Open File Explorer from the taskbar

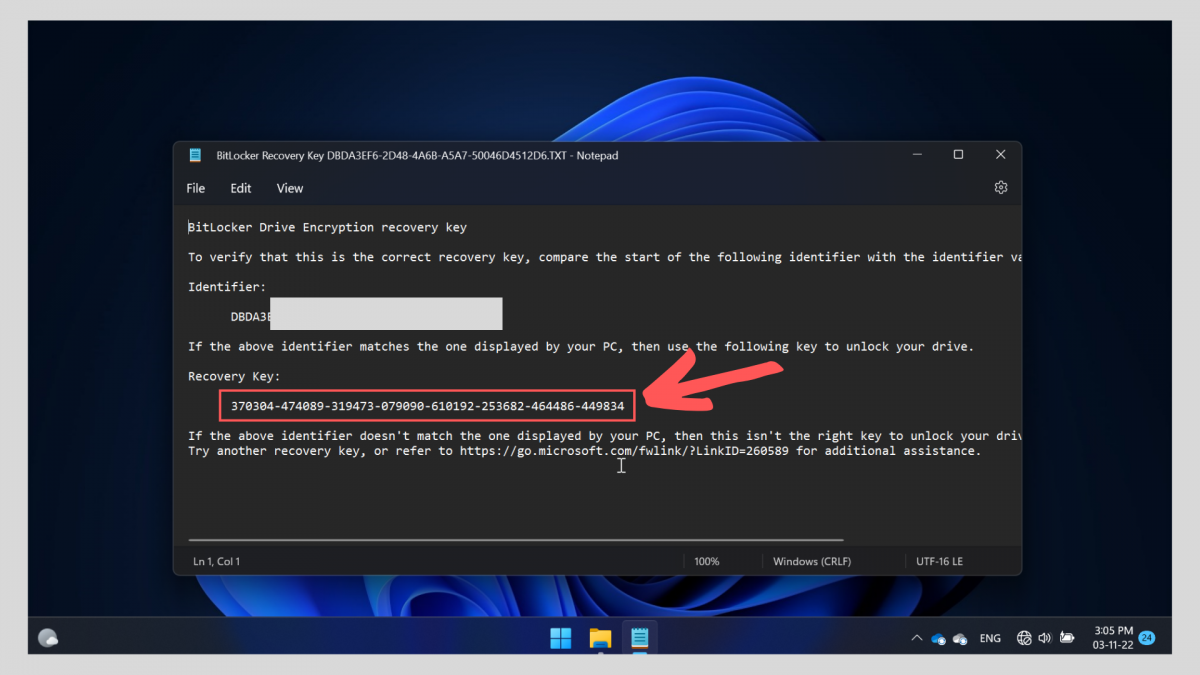600,637
